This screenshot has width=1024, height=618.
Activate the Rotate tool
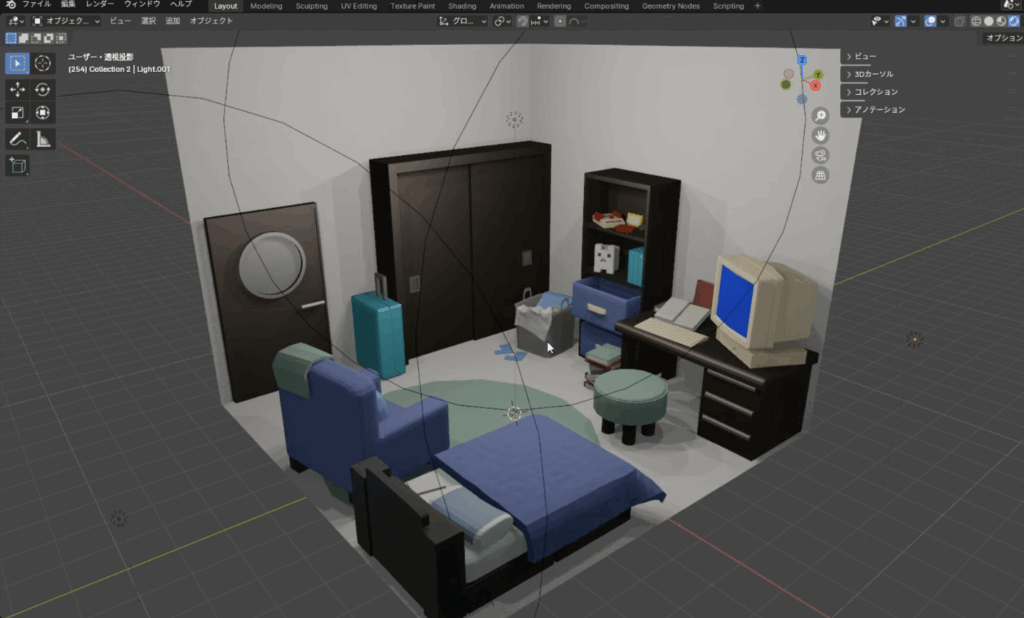click(43, 89)
